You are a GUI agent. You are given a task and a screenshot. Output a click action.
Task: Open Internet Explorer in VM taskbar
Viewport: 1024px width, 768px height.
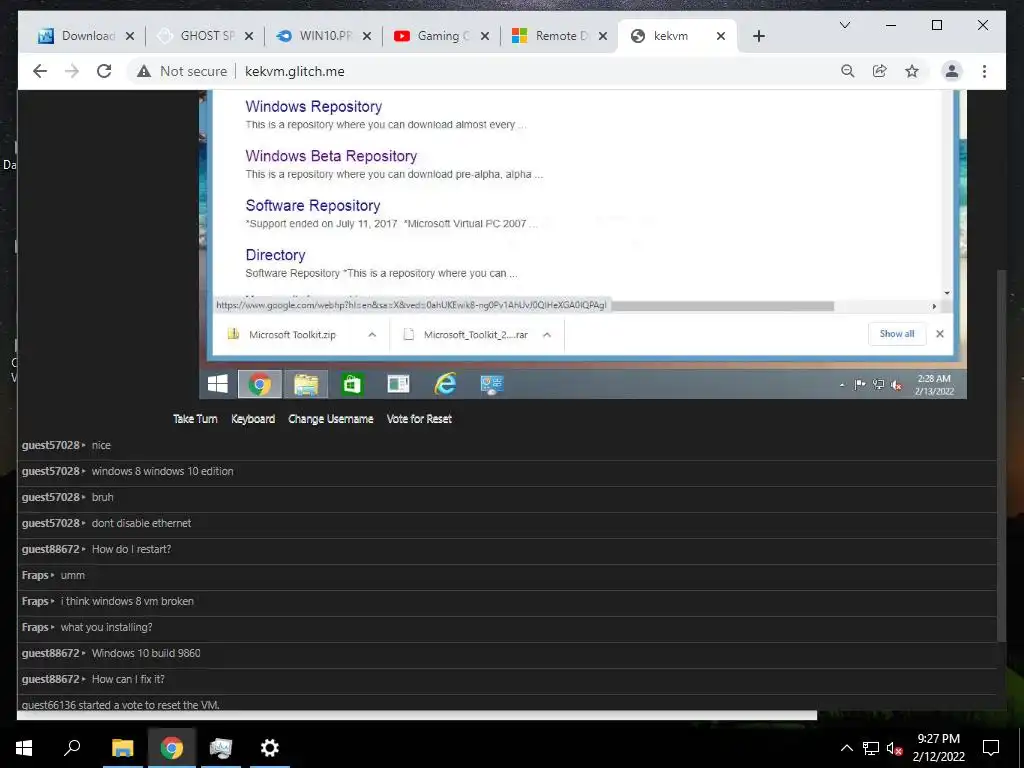point(445,384)
